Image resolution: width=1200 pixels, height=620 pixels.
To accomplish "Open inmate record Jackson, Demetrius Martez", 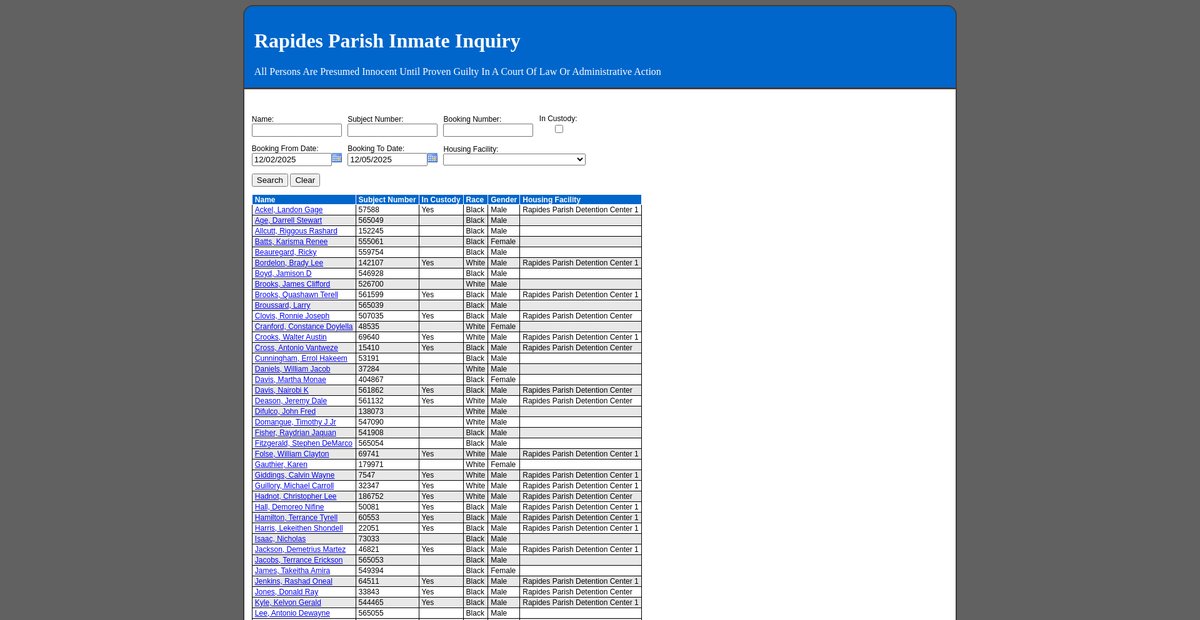I will (x=300, y=549).
